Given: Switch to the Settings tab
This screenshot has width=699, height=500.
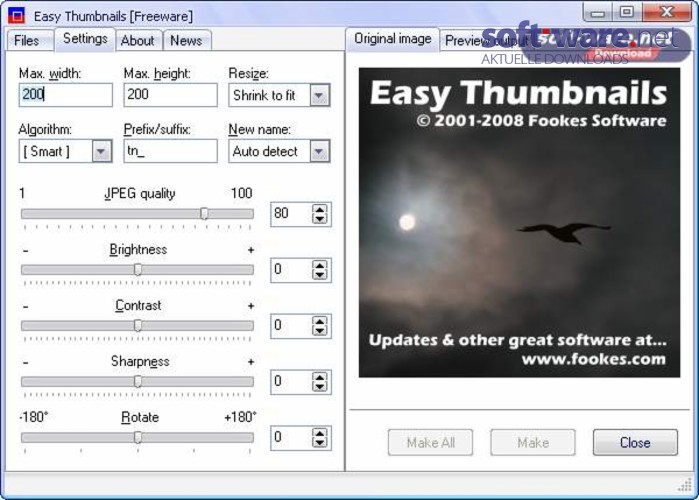Looking at the screenshot, I should 85,39.
